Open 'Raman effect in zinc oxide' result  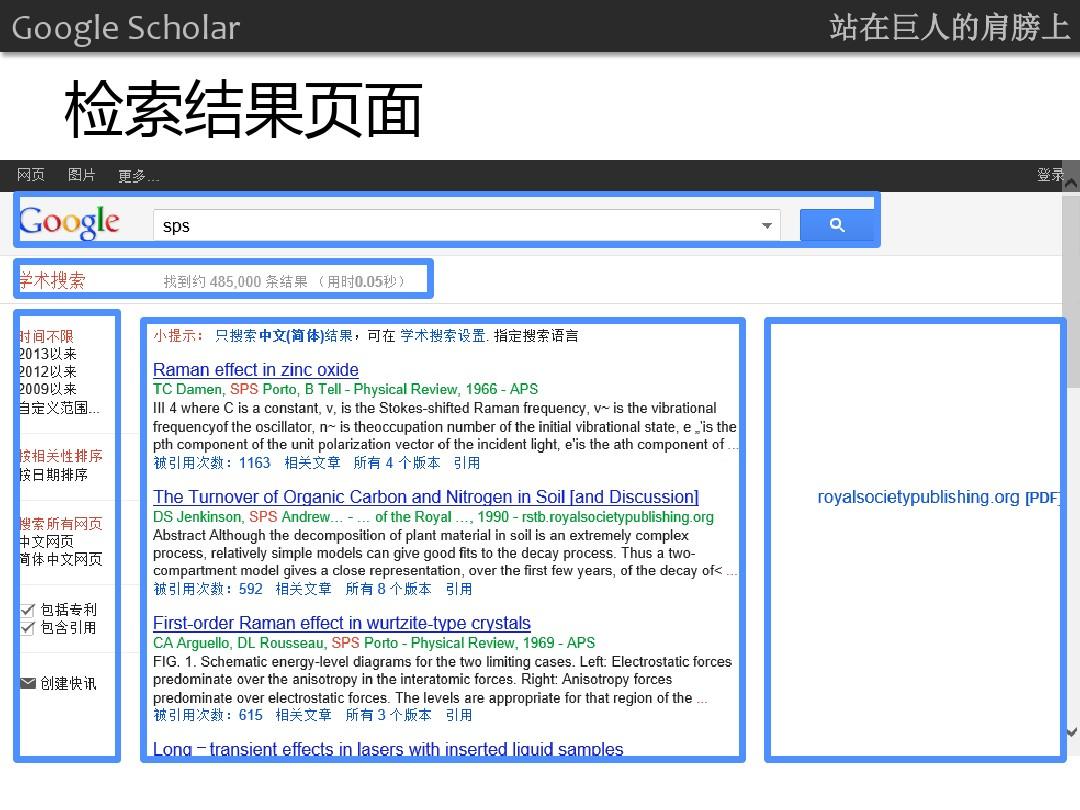click(x=256, y=370)
